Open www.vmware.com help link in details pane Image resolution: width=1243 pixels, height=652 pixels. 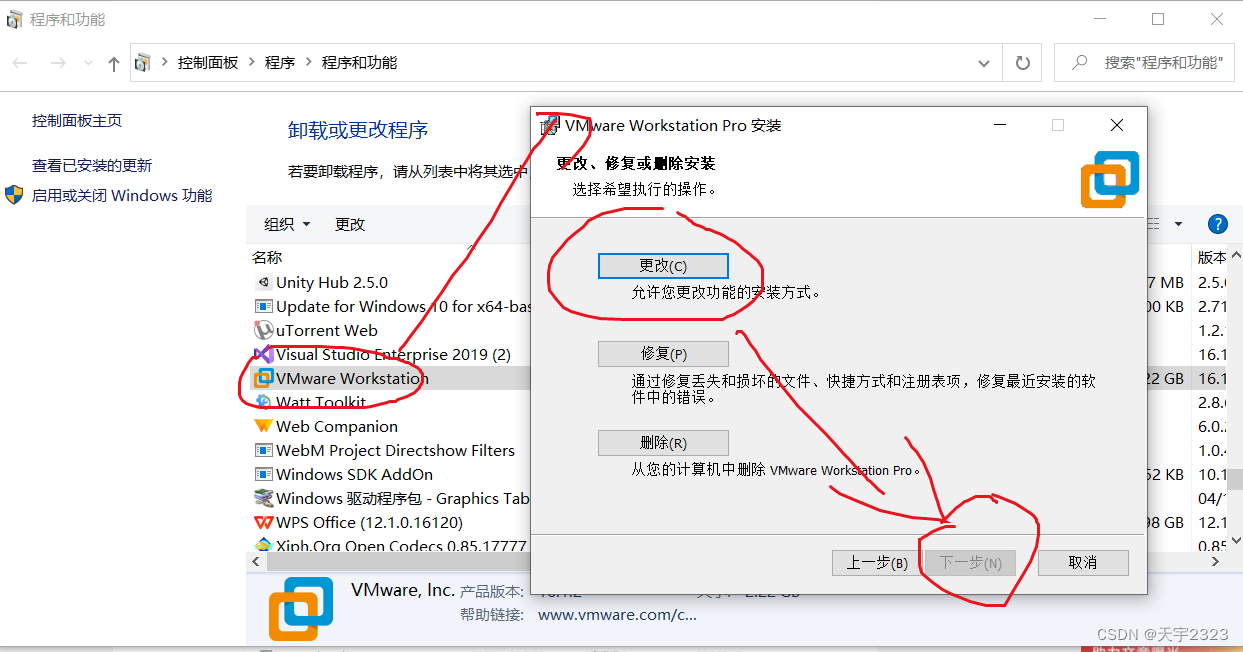[617, 615]
